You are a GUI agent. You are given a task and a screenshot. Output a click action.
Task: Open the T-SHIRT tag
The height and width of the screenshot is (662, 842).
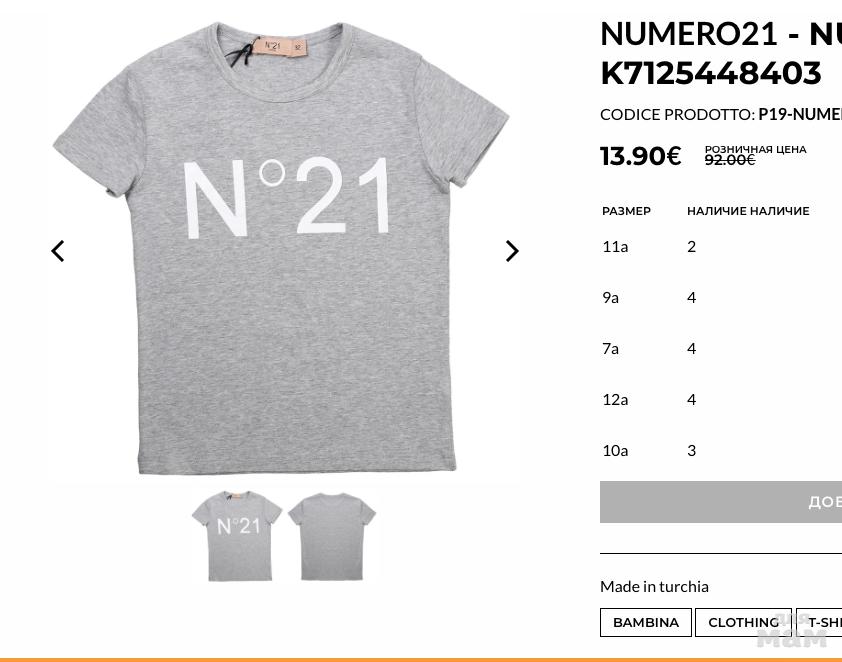pos(823,622)
